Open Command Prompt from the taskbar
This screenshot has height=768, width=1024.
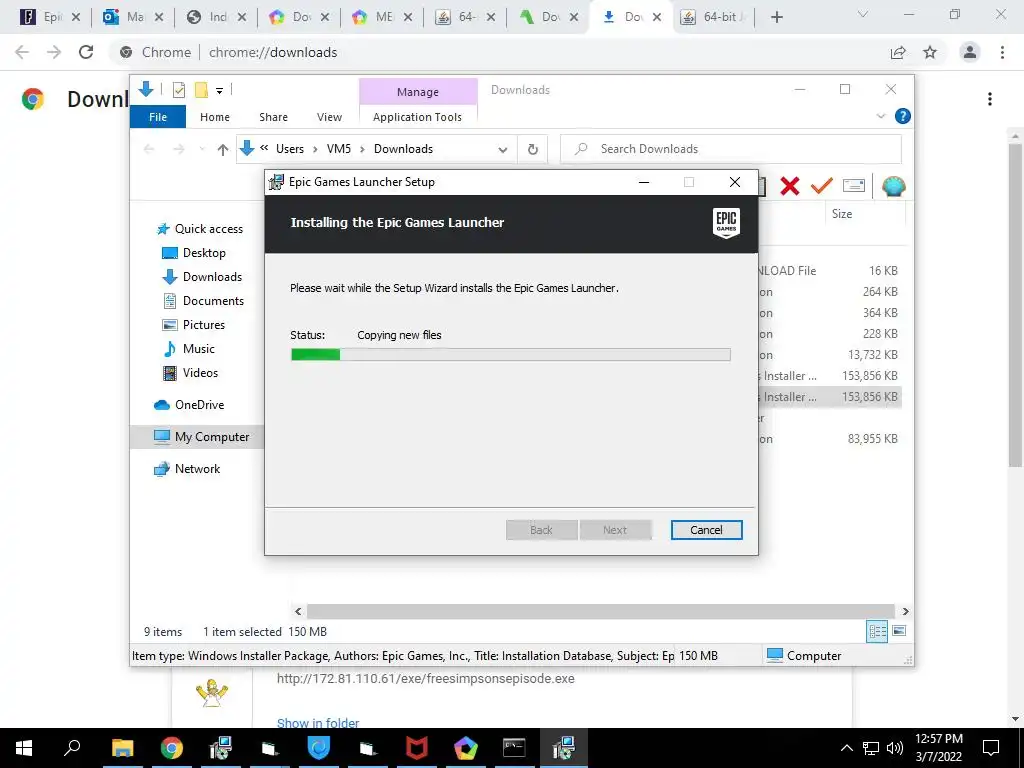514,748
